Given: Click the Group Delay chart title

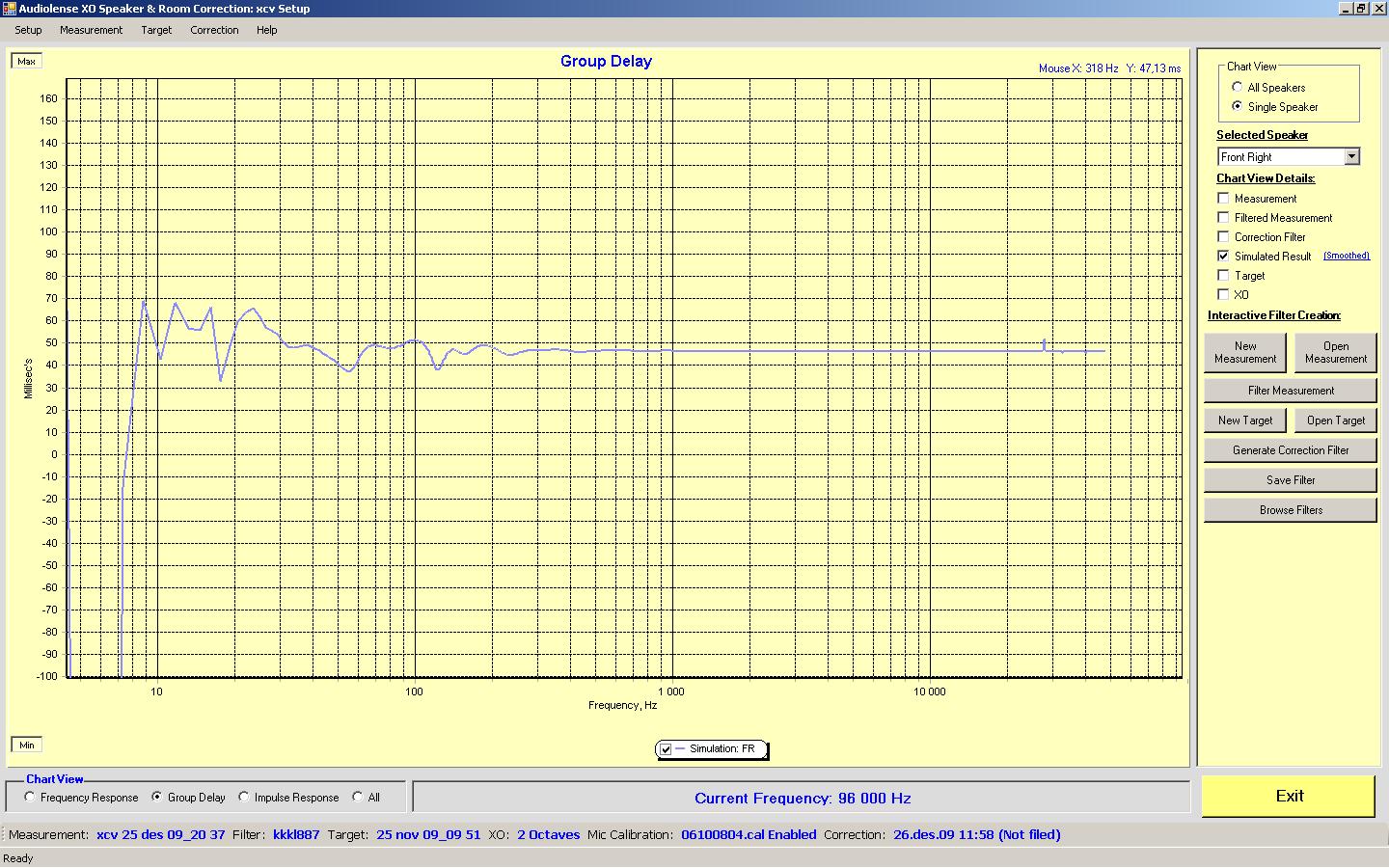Looking at the screenshot, I should pyautogui.click(x=606, y=61).
